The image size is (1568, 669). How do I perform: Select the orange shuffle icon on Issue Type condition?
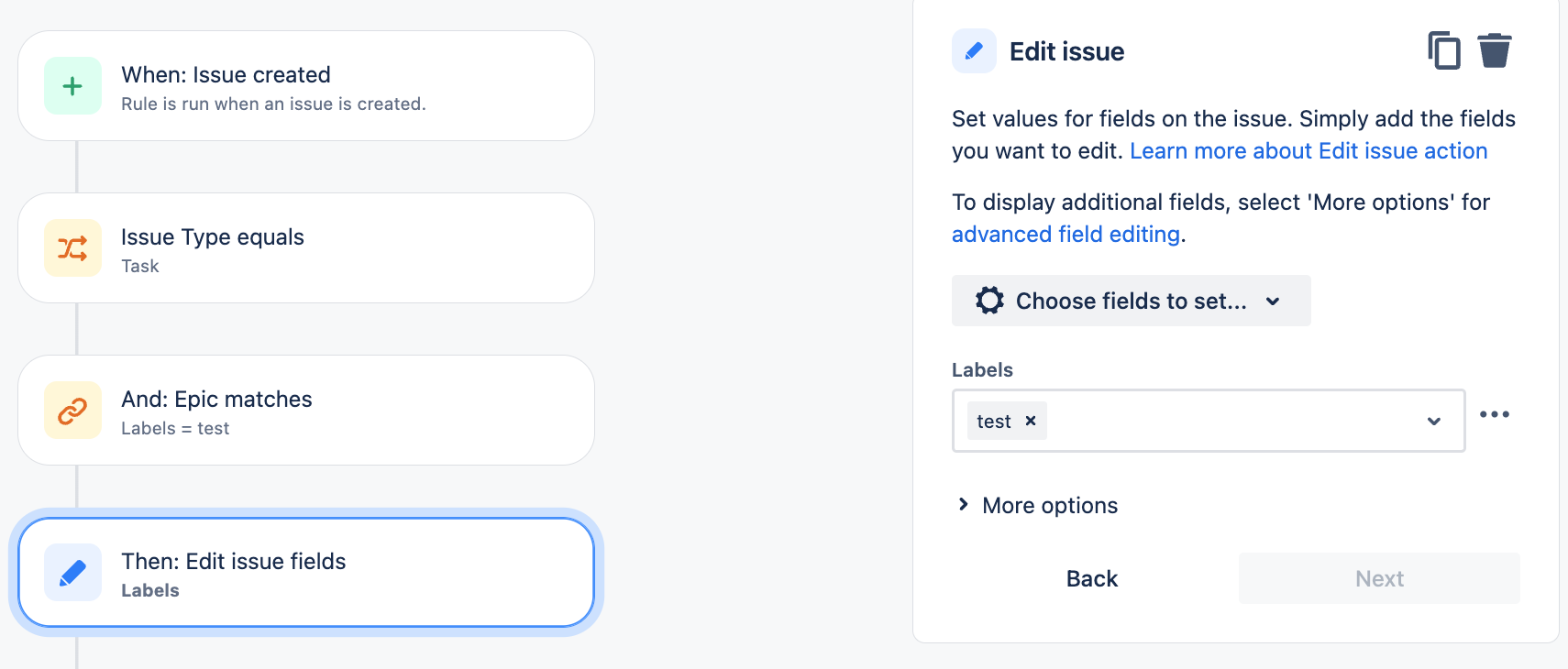pos(72,247)
